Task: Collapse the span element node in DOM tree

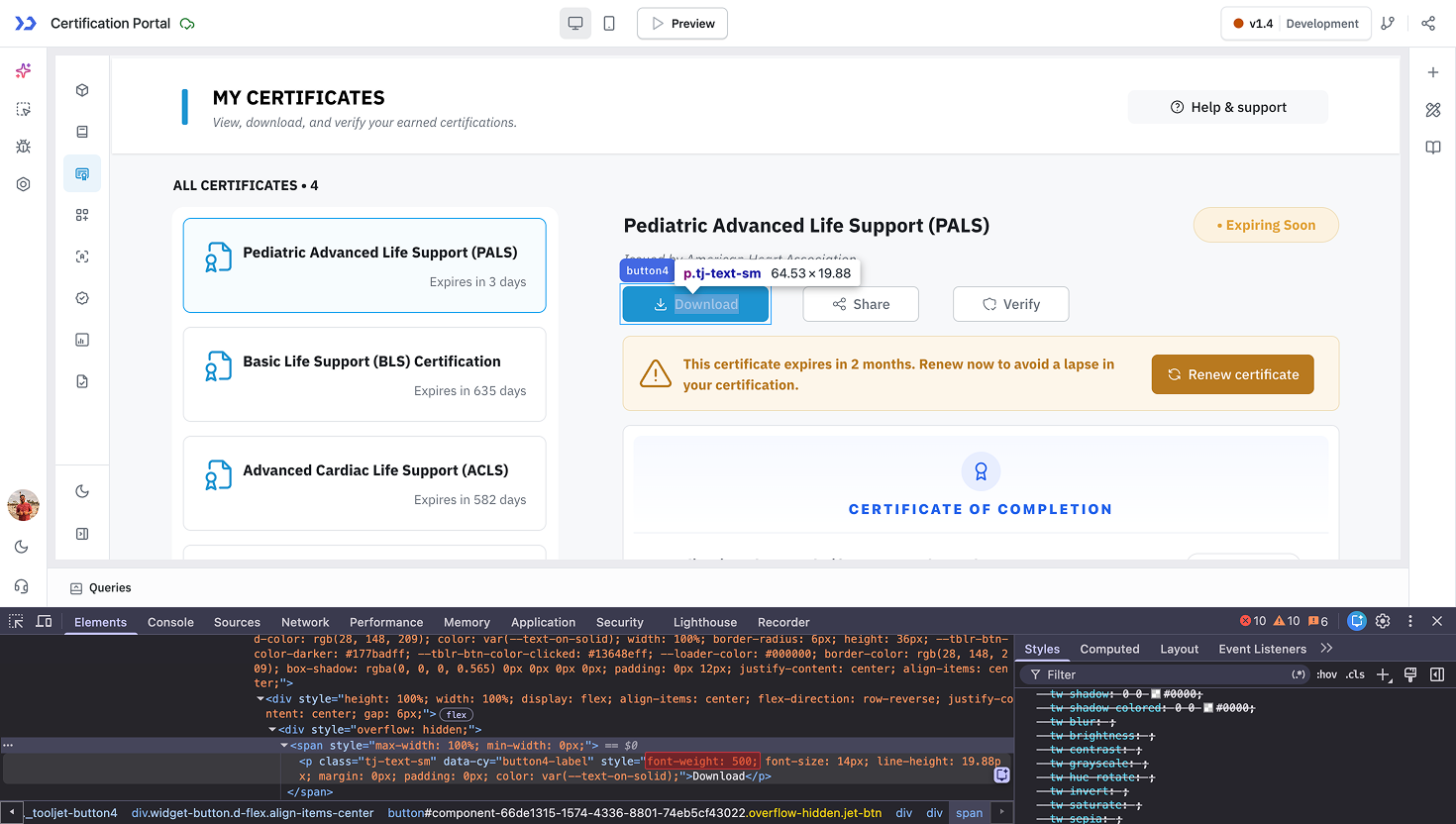Action: pyautogui.click(x=284, y=746)
